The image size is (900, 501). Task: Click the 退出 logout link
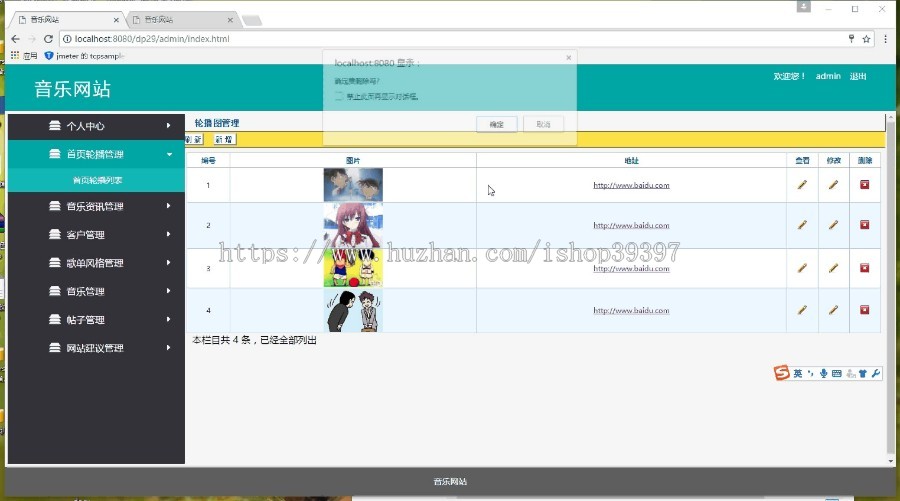(858, 76)
